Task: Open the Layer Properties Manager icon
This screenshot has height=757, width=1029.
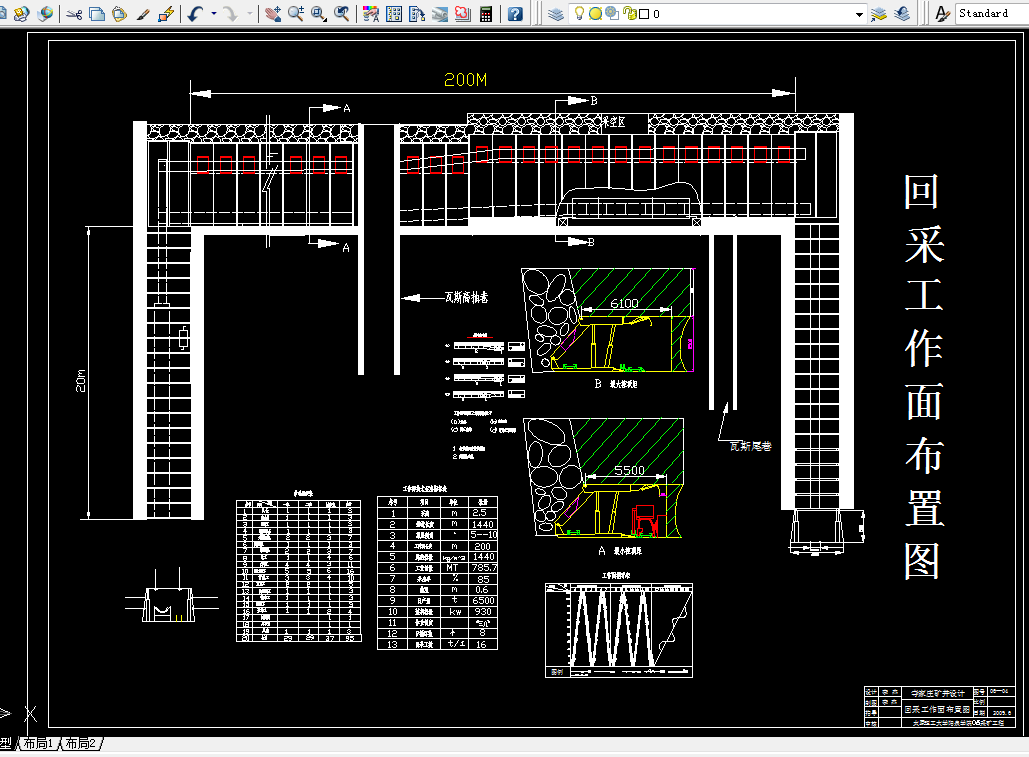Action: point(555,14)
